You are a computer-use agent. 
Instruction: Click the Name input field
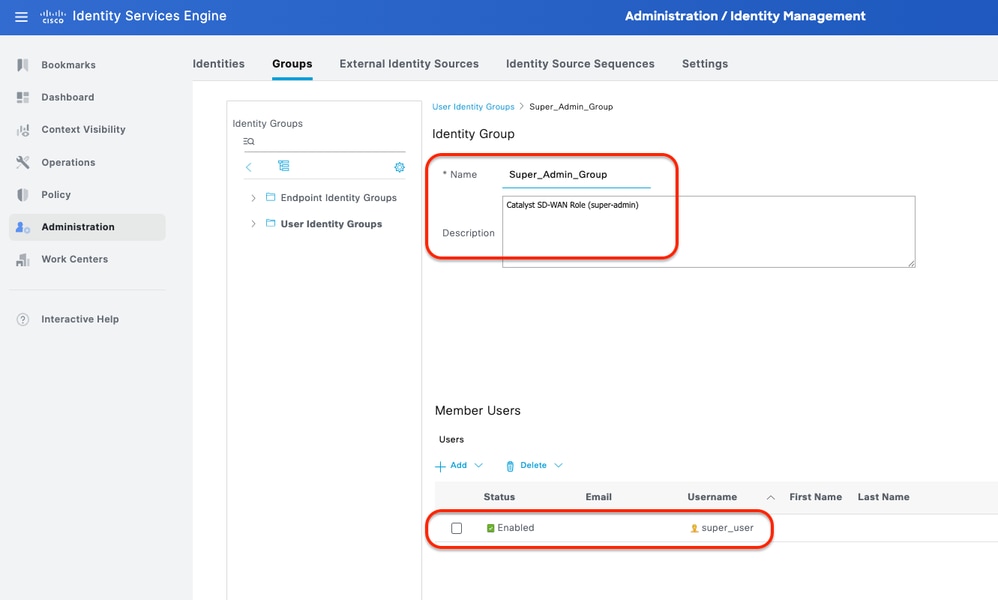[576, 175]
